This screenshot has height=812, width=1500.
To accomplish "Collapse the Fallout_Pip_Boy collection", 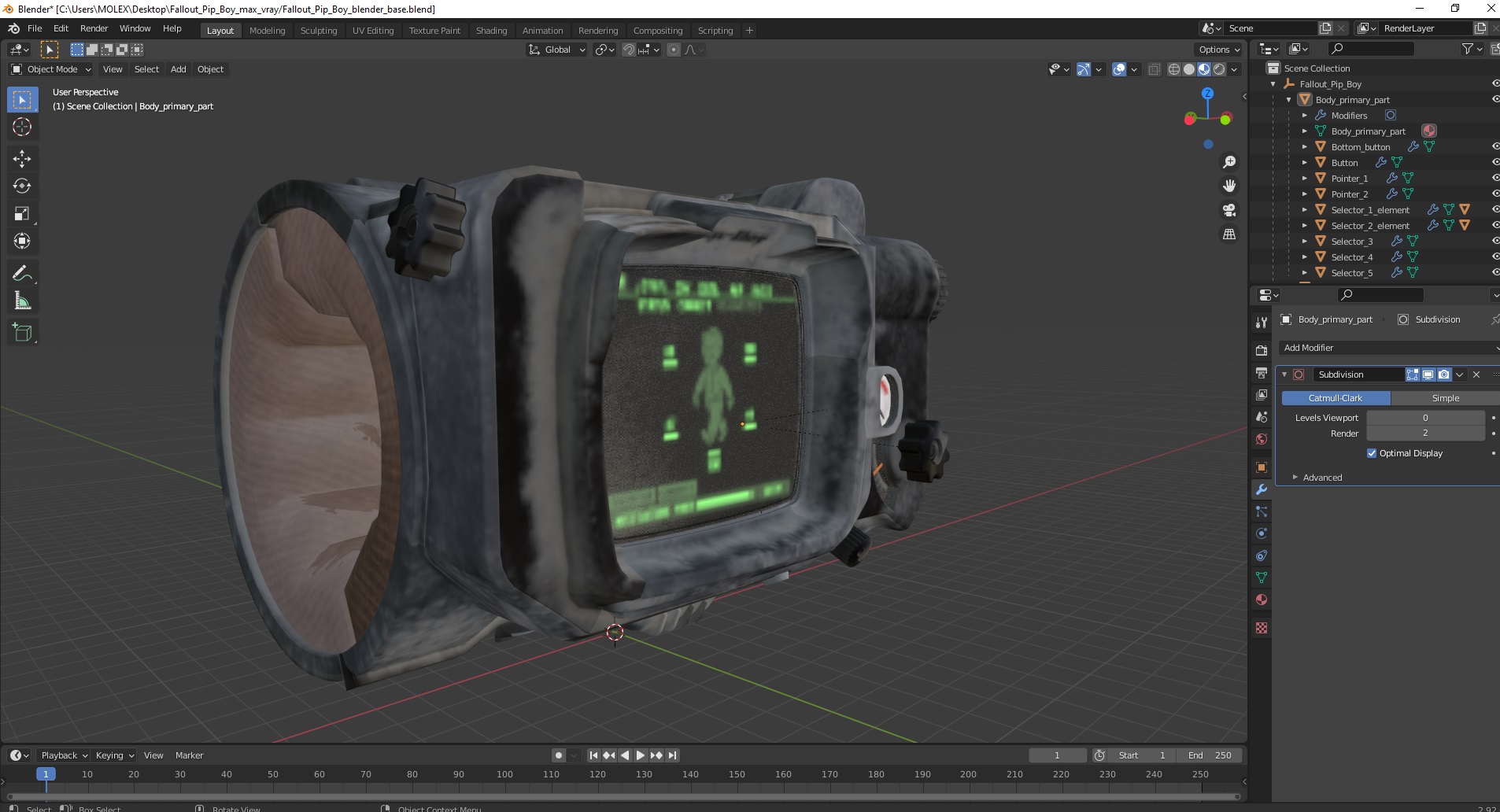I will [1273, 84].
